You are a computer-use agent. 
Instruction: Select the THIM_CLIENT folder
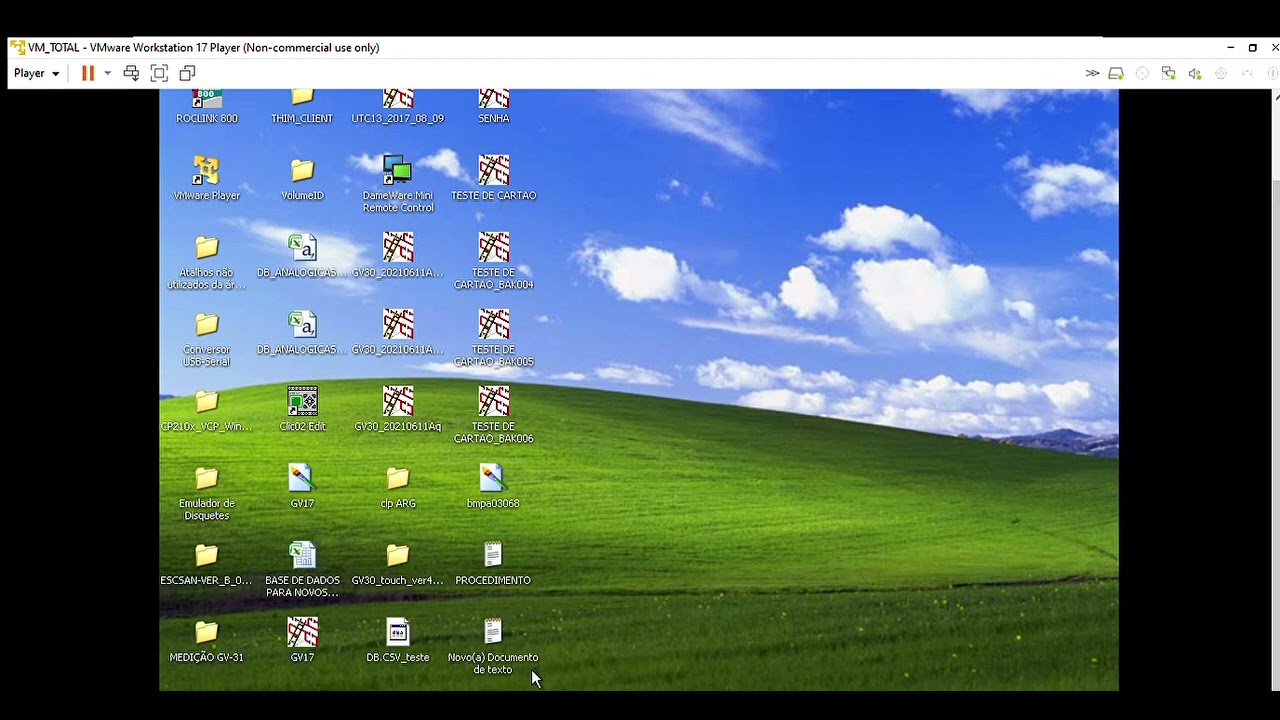pos(302,107)
